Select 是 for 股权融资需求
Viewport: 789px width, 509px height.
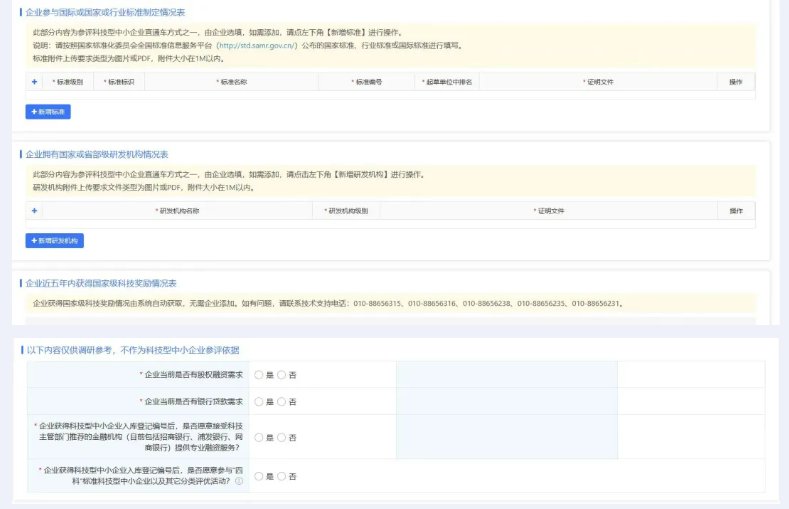[x=259, y=375]
